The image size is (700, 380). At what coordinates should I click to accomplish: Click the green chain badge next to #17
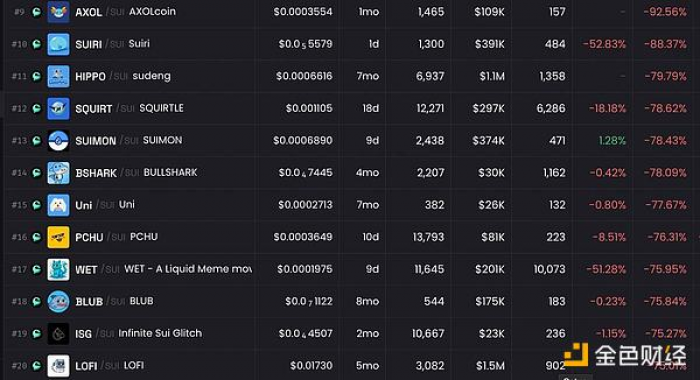(x=37, y=269)
